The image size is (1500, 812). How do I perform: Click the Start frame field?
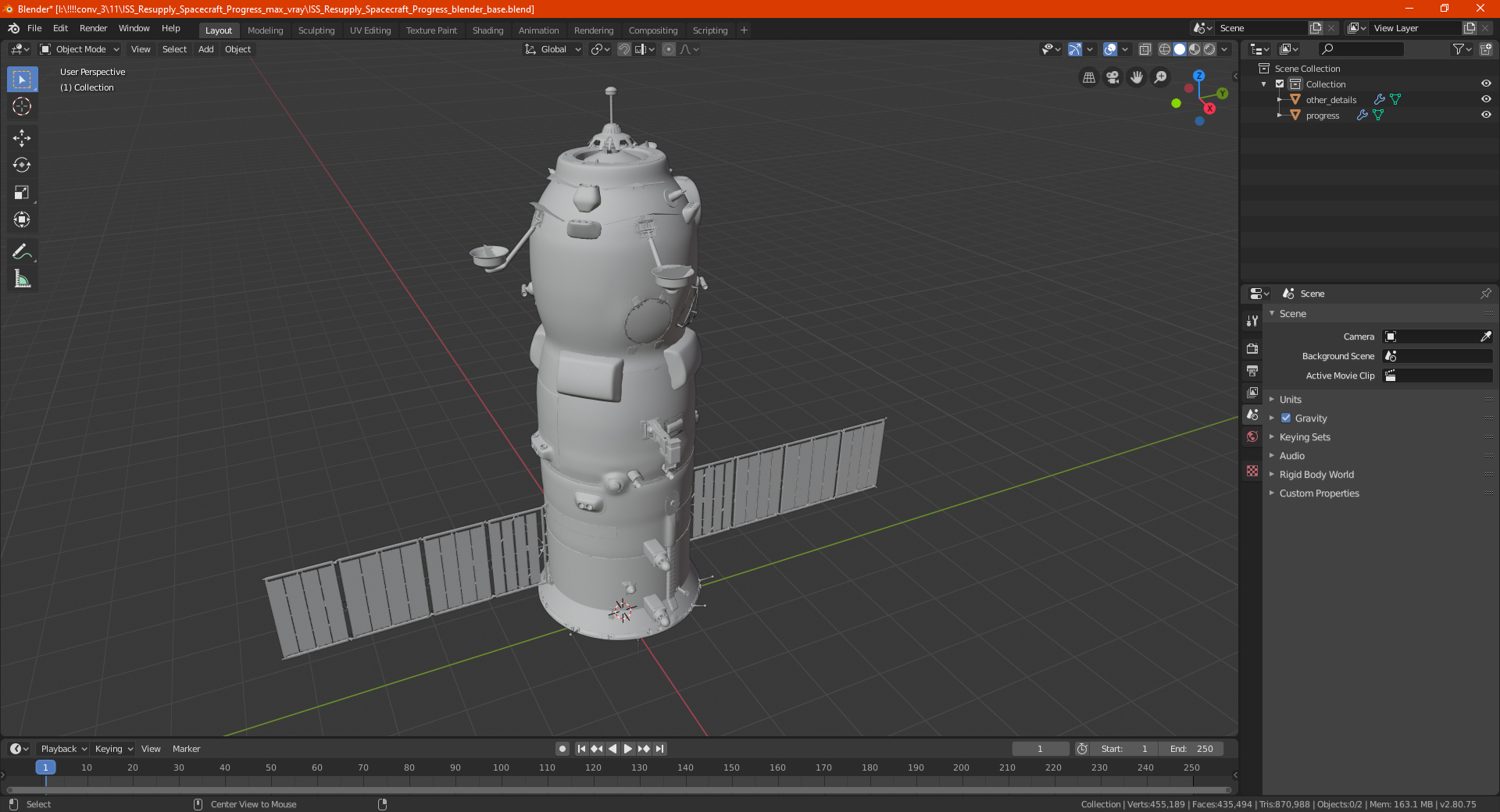(1124, 749)
